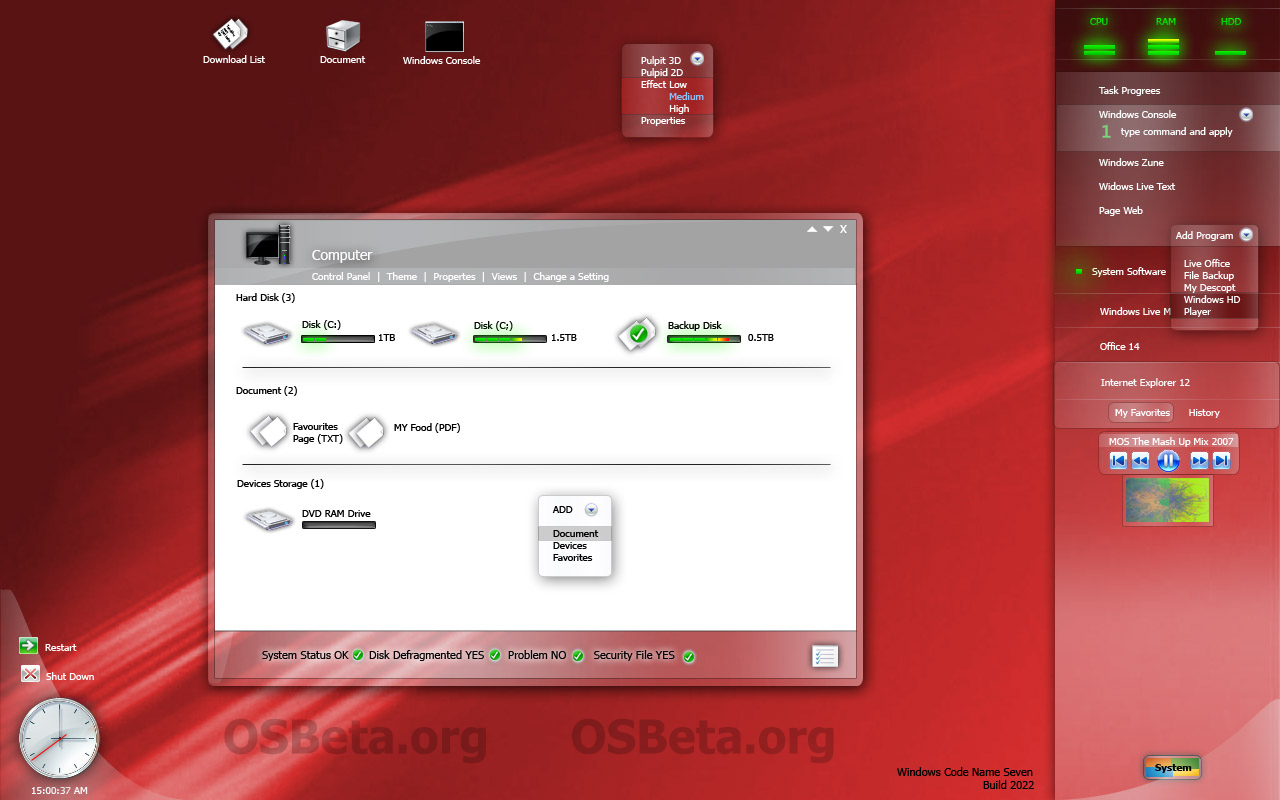
Task: Switch to the History tab
Action: coord(1203,413)
